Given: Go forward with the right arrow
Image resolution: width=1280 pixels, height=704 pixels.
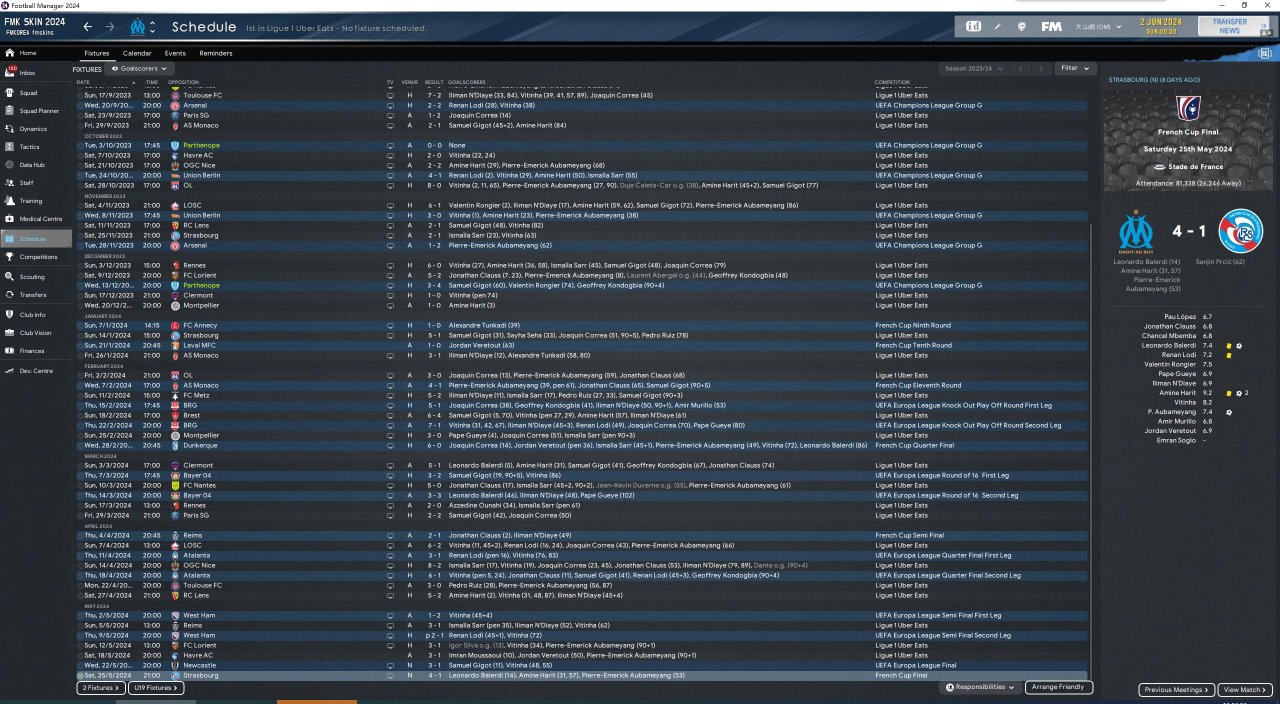Looking at the screenshot, I should pyautogui.click(x=110, y=27).
